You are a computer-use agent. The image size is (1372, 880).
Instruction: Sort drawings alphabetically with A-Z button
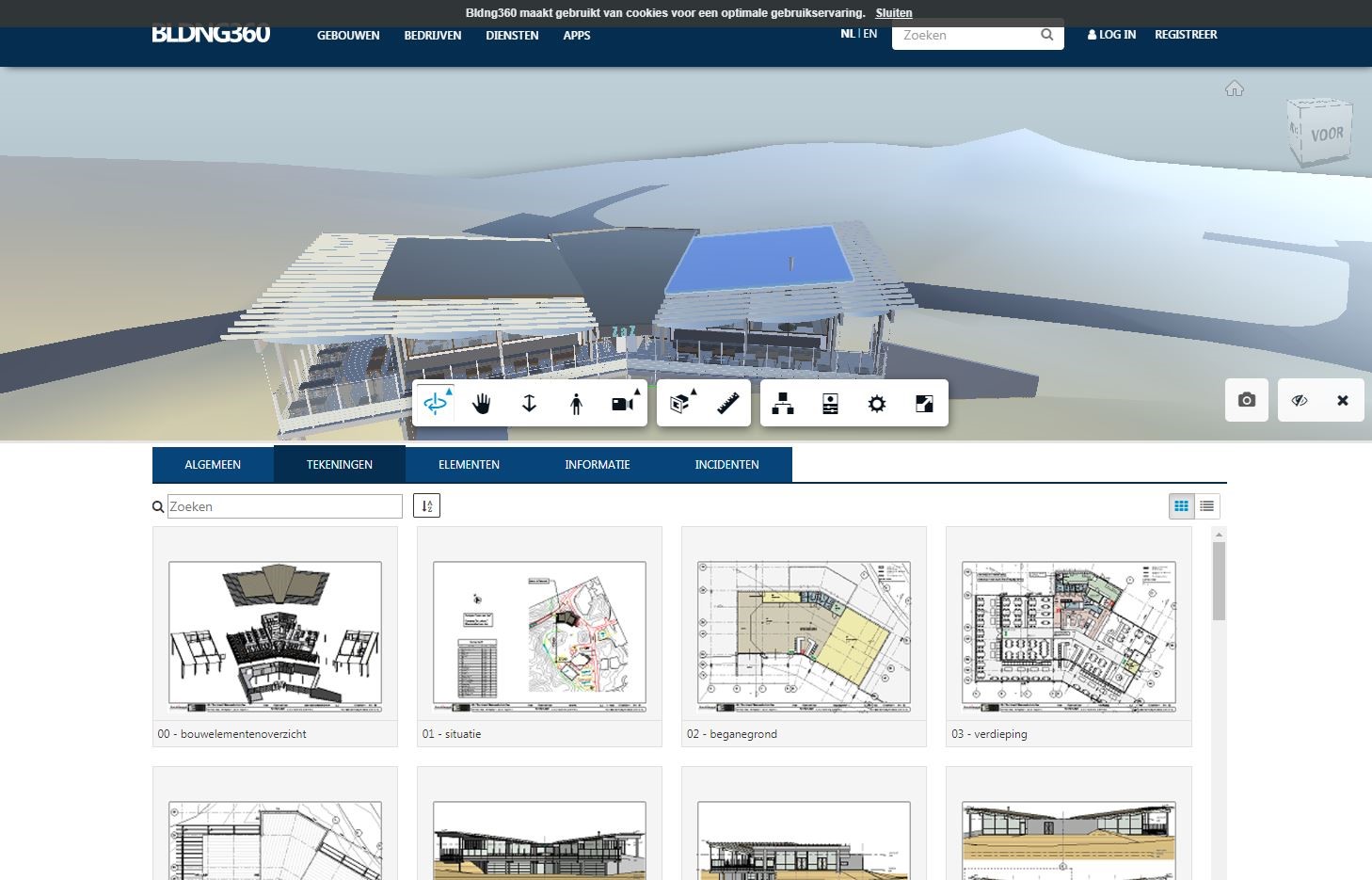(x=426, y=506)
